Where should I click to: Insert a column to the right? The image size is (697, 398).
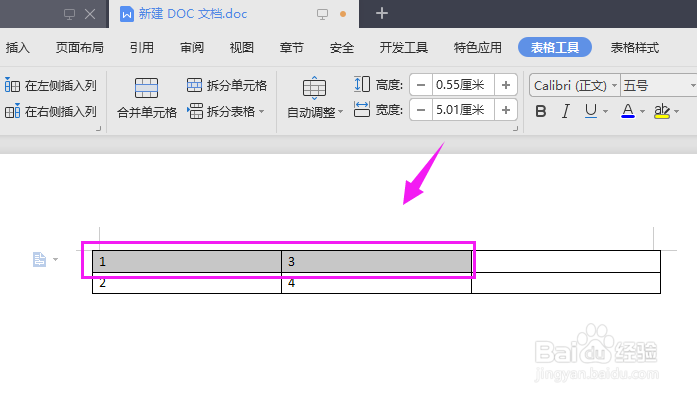click(51, 111)
